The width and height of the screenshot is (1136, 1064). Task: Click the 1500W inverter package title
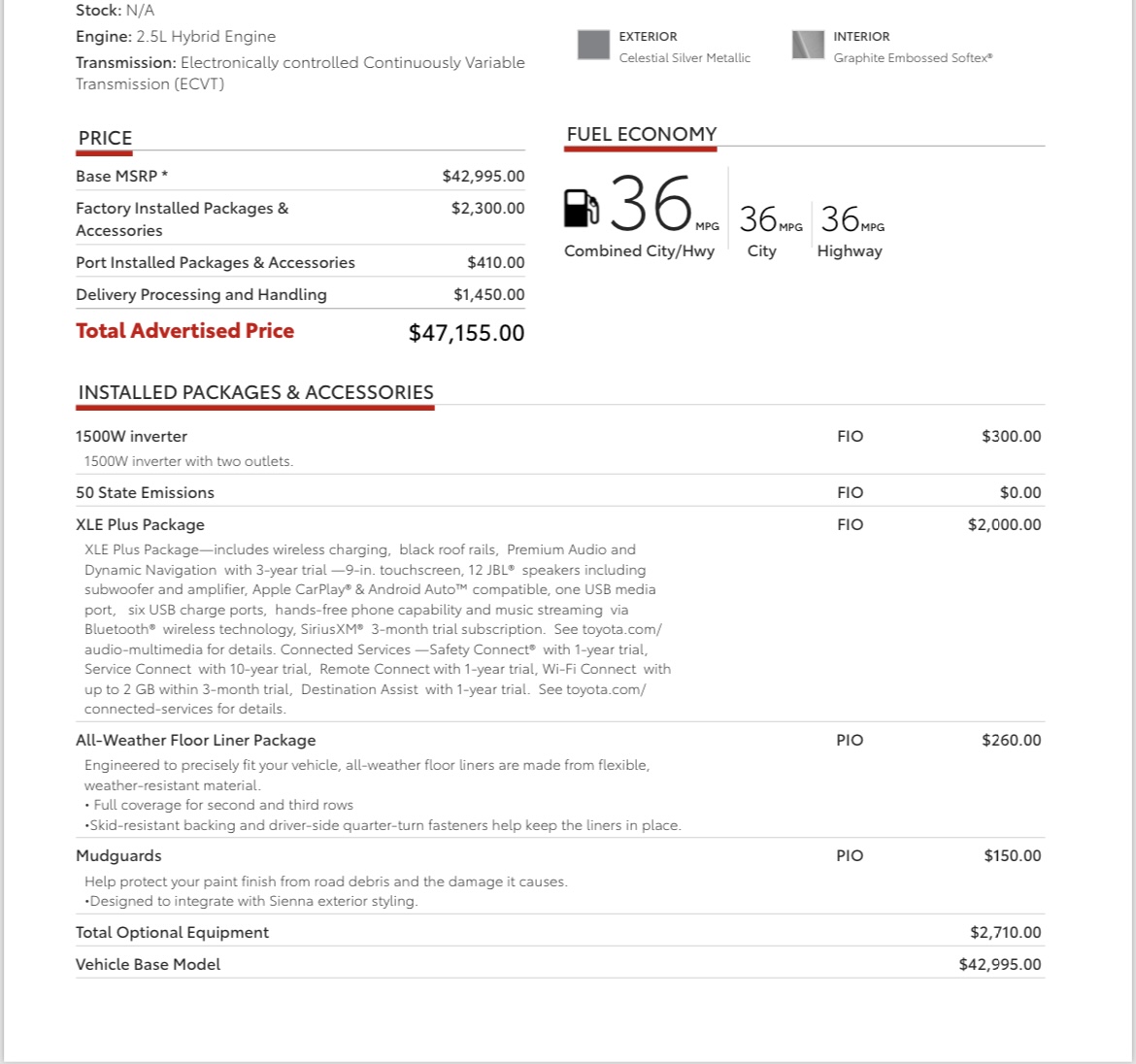pyautogui.click(x=131, y=436)
